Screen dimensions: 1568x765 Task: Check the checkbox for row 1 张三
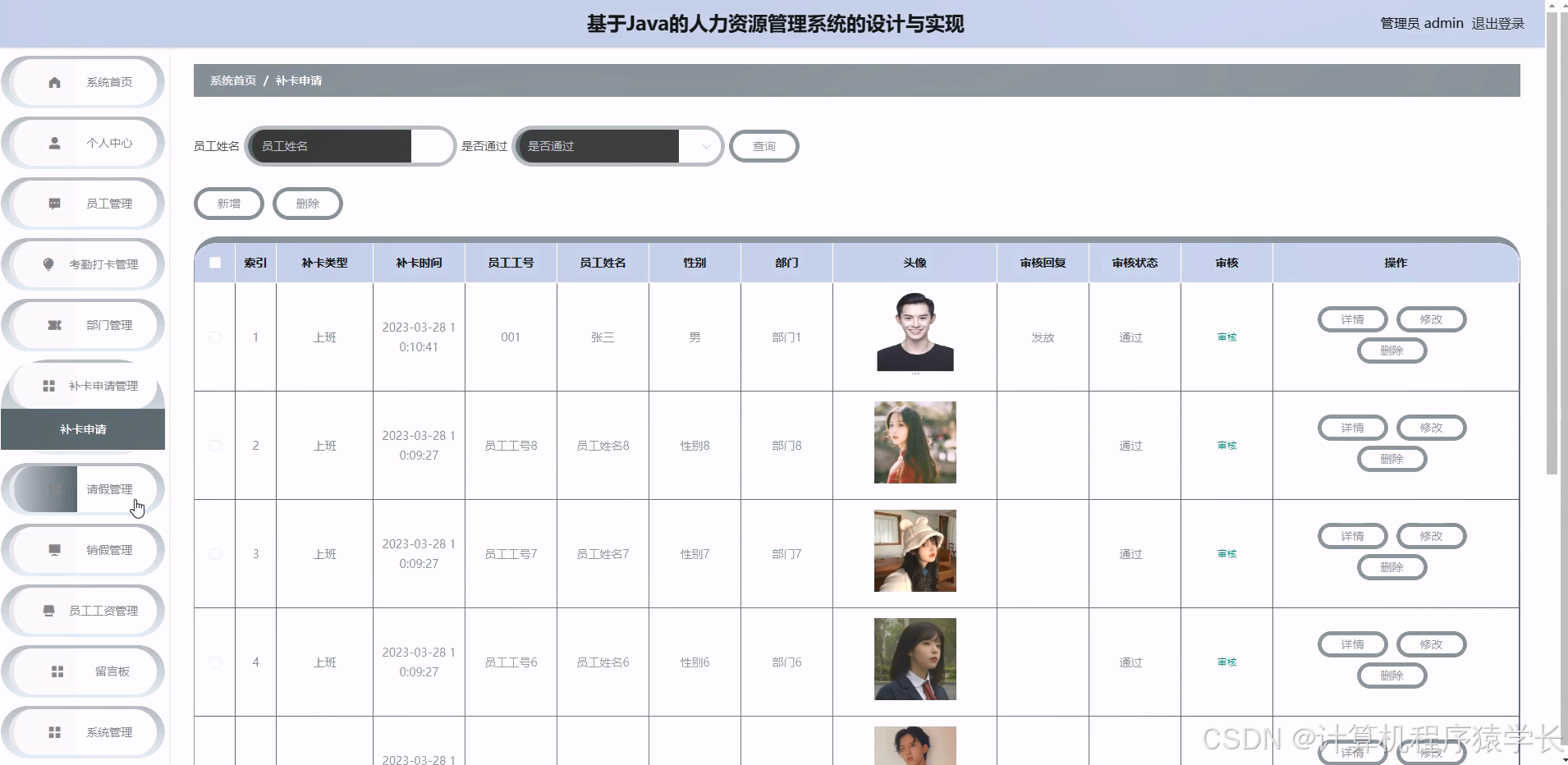(215, 337)
